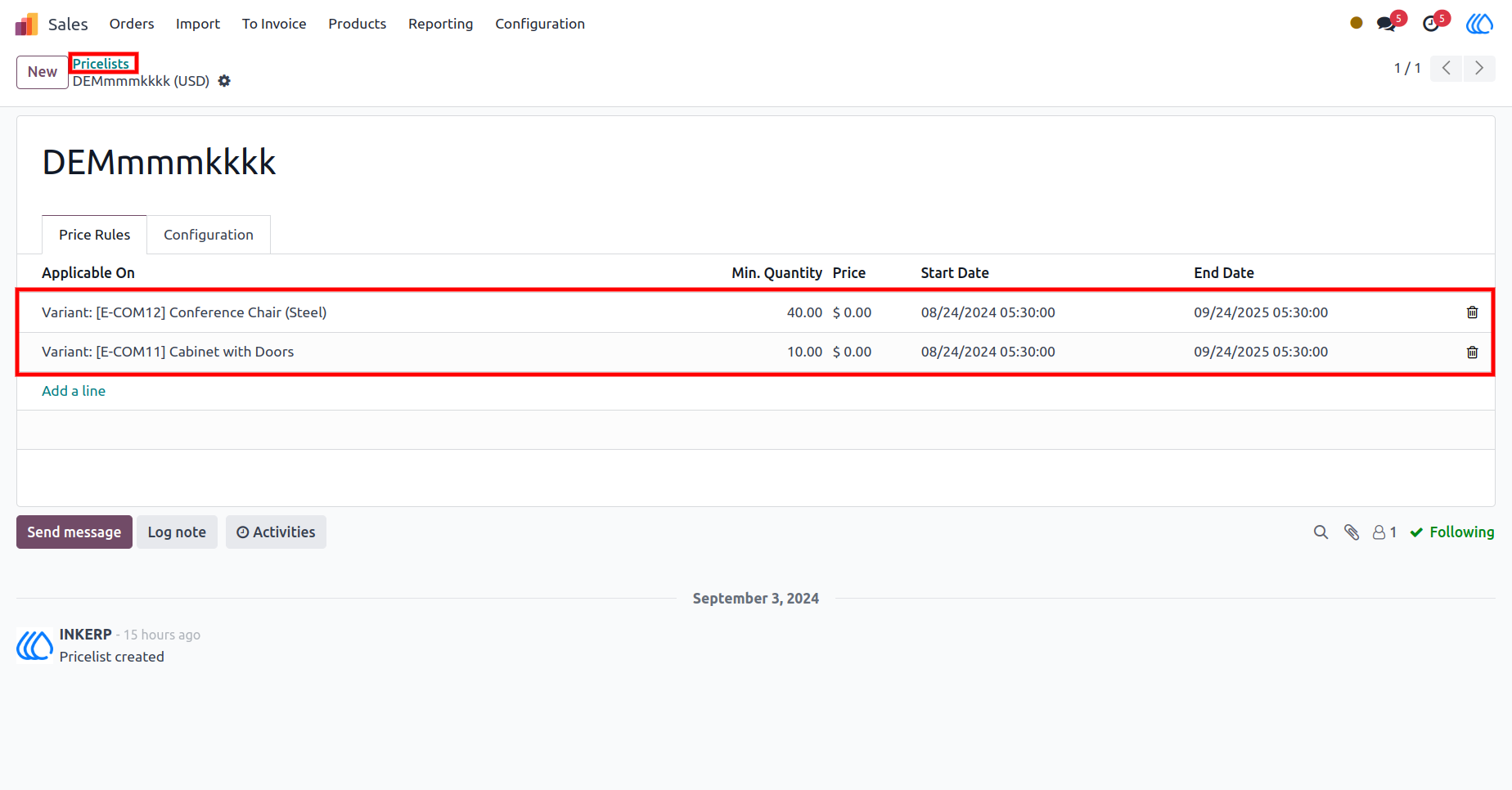Open the Activities button
Image resolution: width=1512 pixels, height=790 pixels.
pos(276,532)
